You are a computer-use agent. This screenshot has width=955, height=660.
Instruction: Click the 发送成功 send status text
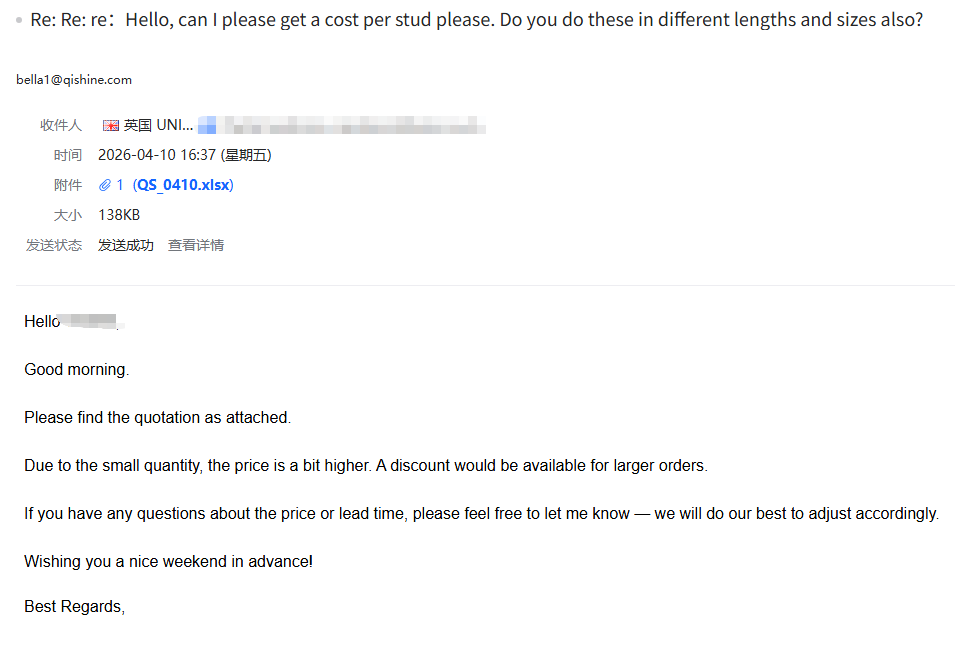[125, 245]
